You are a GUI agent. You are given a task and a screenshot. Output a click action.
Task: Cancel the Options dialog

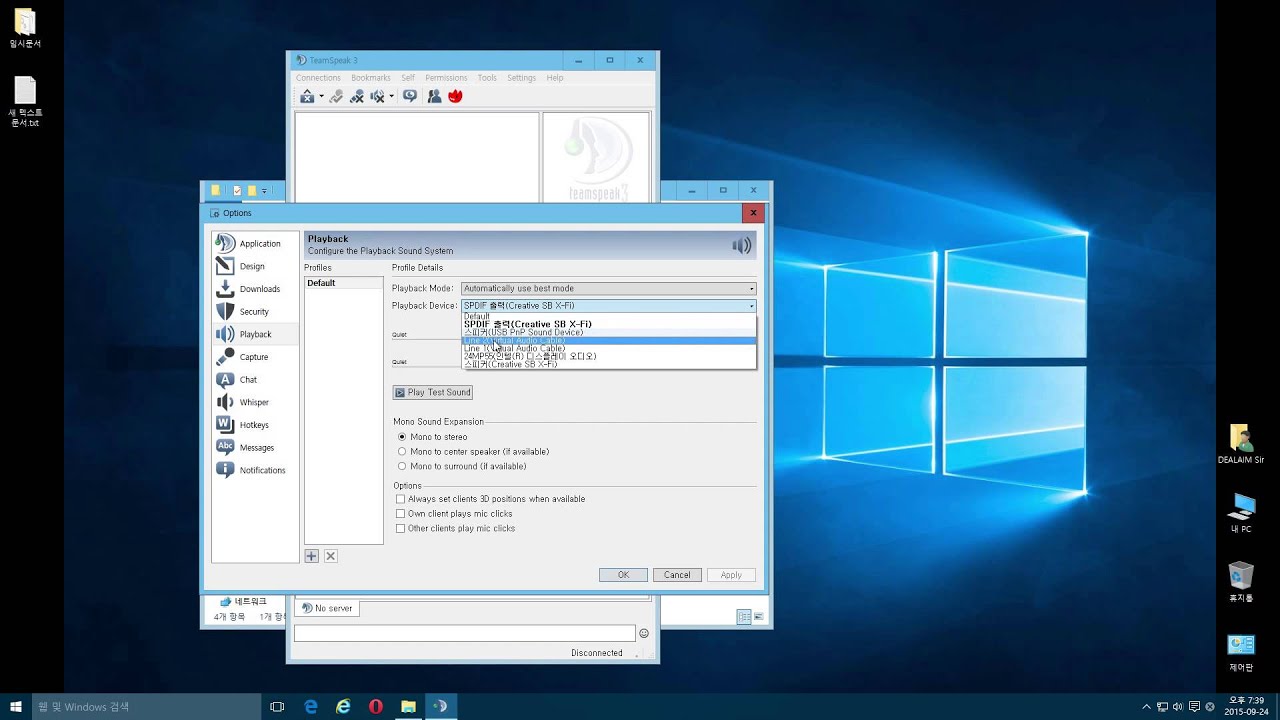pos(677,575)
